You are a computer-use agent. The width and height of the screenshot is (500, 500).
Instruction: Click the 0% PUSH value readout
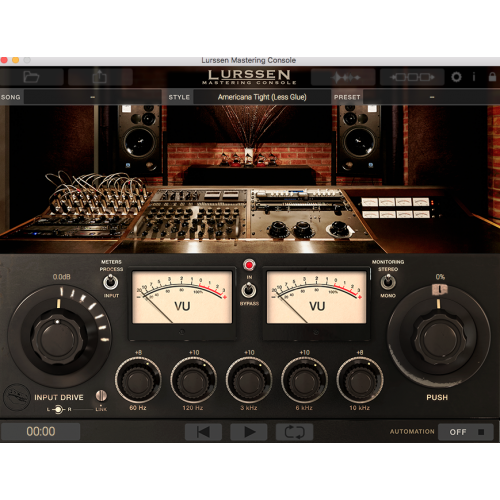[x=440, y=277]
